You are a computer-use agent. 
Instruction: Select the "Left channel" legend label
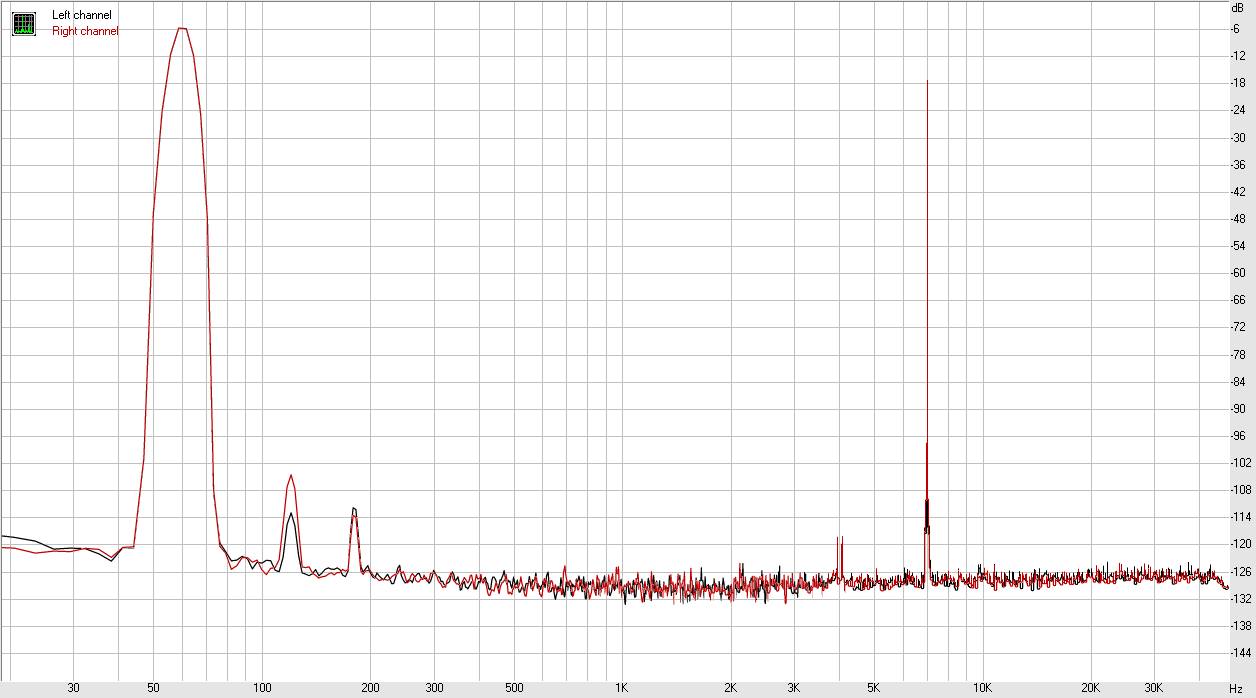[82, 15]
